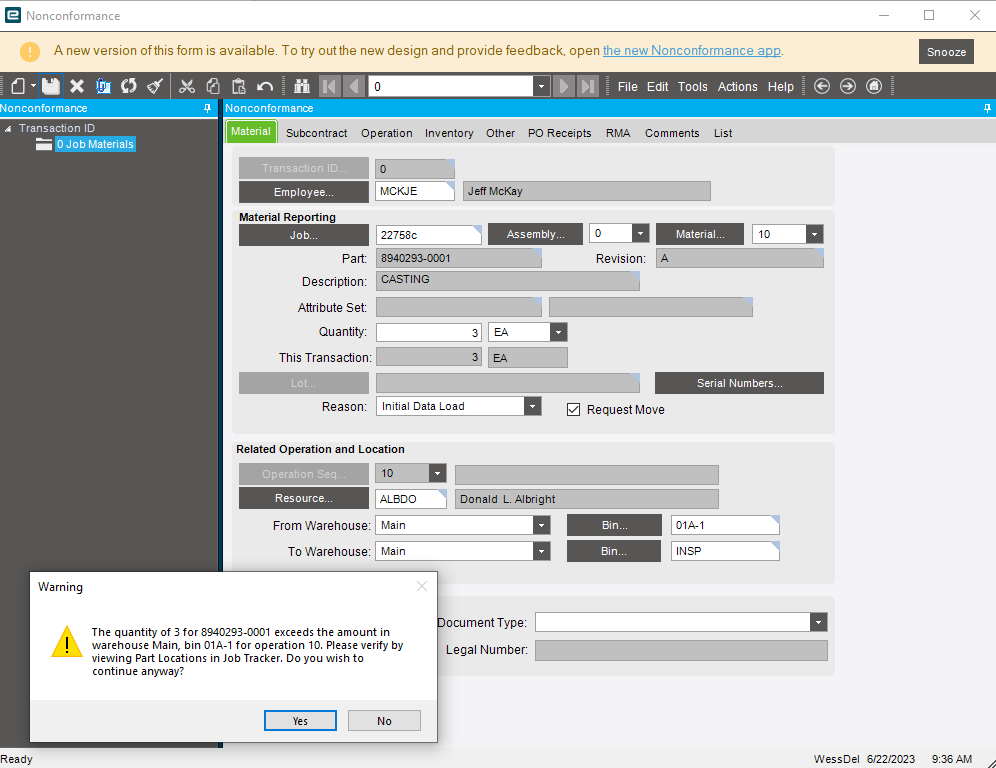The image size is (996, 768).
Task: Click the From Warehouse Bin... button
Action: point(614,525)
